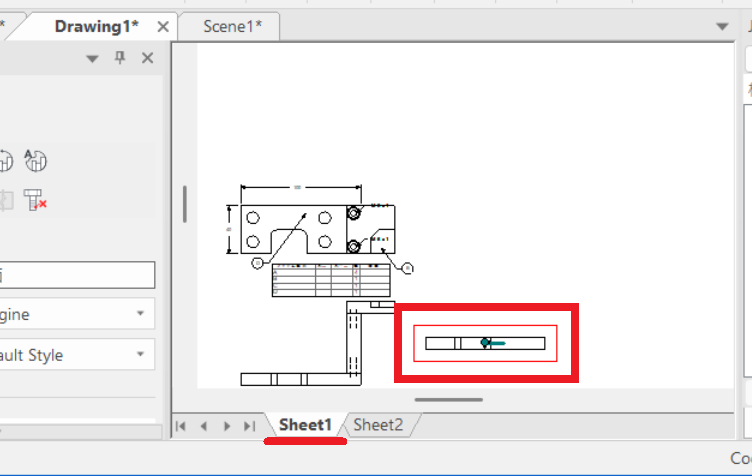Screen dimensions: 752x476
Task: Close the Drawing1 tab
Action: pyautogui.click(x=160, y=26)
